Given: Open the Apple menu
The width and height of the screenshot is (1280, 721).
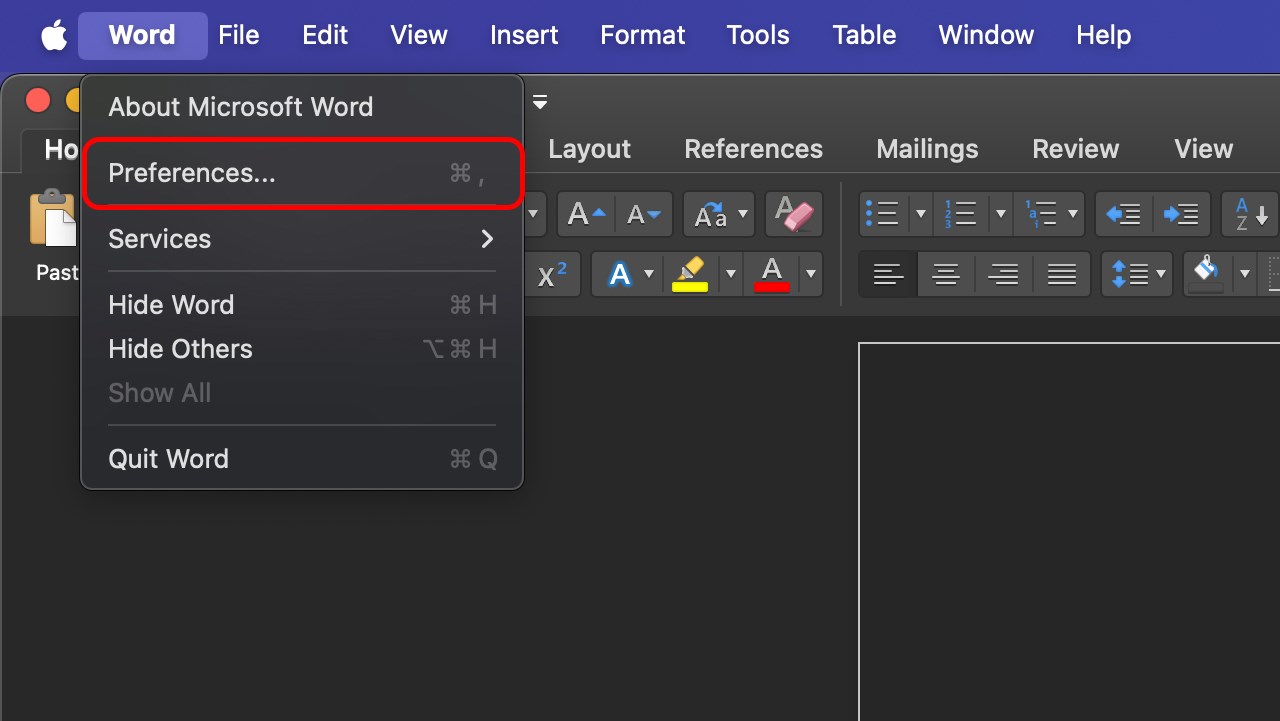Looking at the screenshot, I should coord(53,36).
